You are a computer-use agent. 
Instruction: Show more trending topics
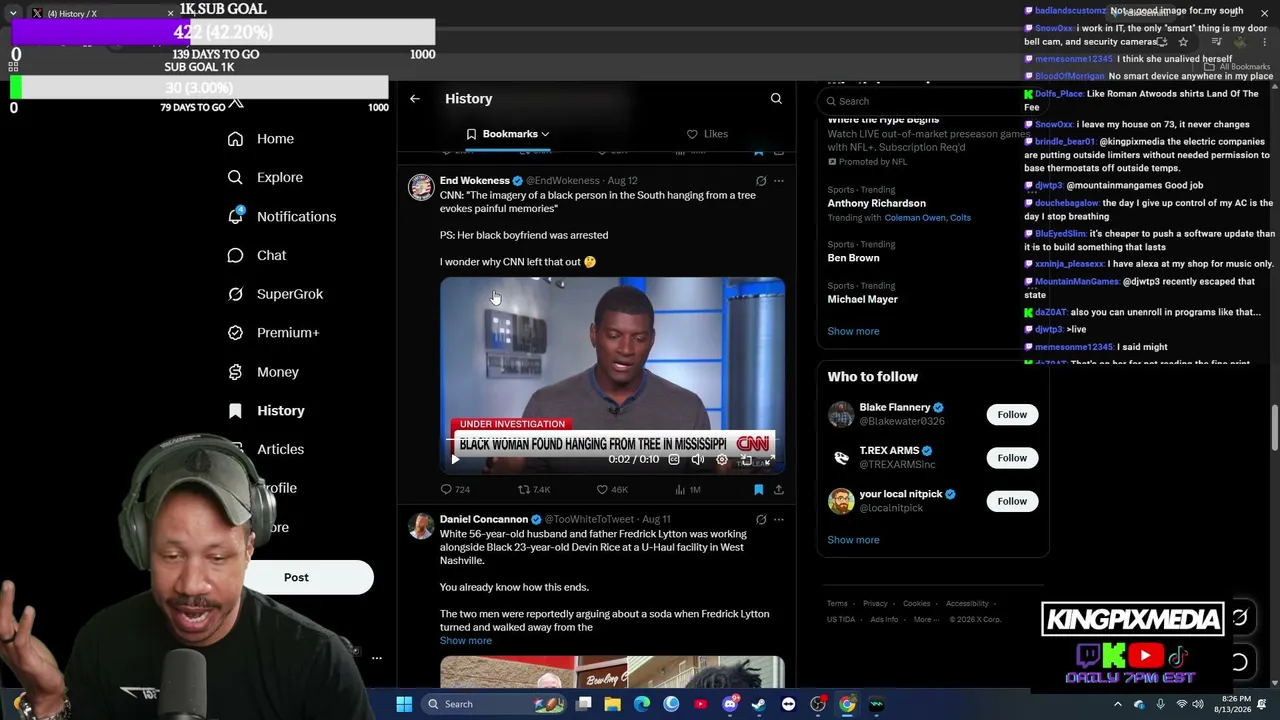853,331
